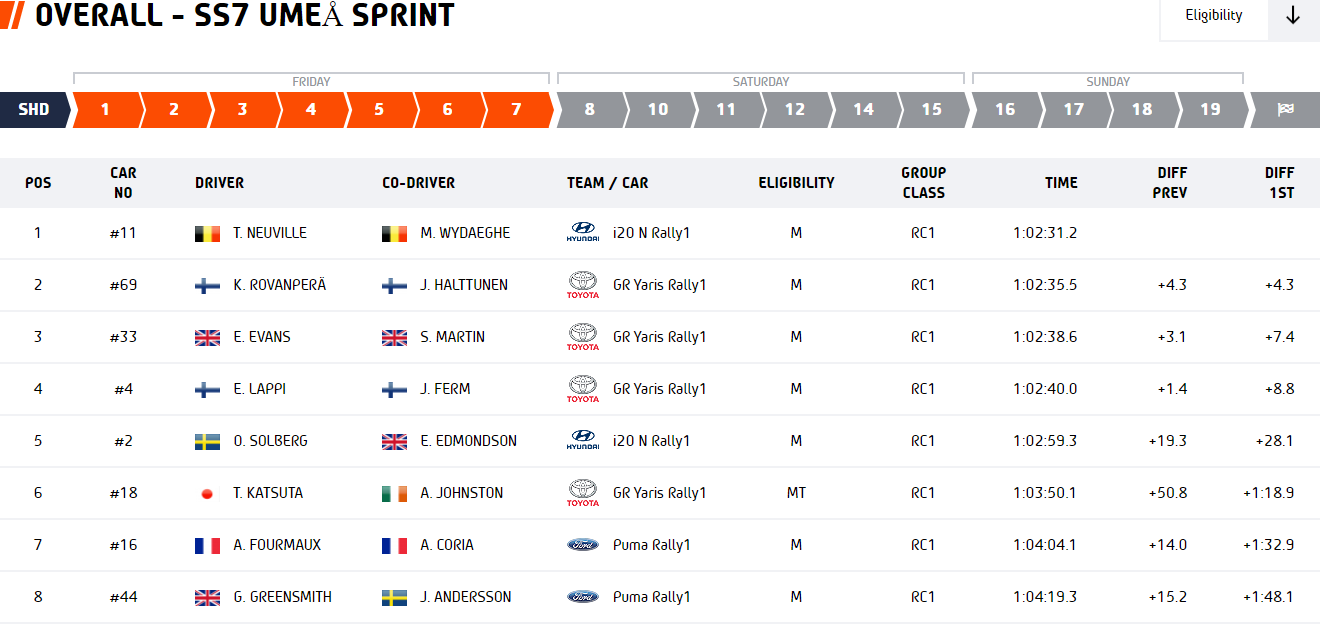The width and height of the screenshot is (1328, 625).
Task: Select the SHD shakedown tab
Action: tap(34, 110)
